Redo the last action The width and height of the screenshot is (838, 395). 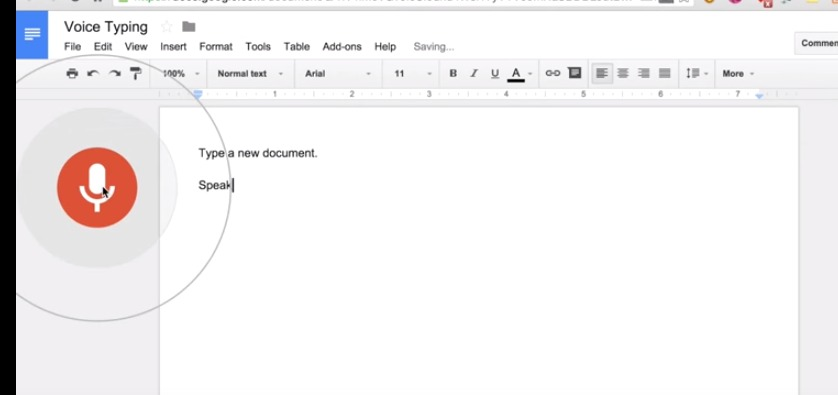pos(114,74)
